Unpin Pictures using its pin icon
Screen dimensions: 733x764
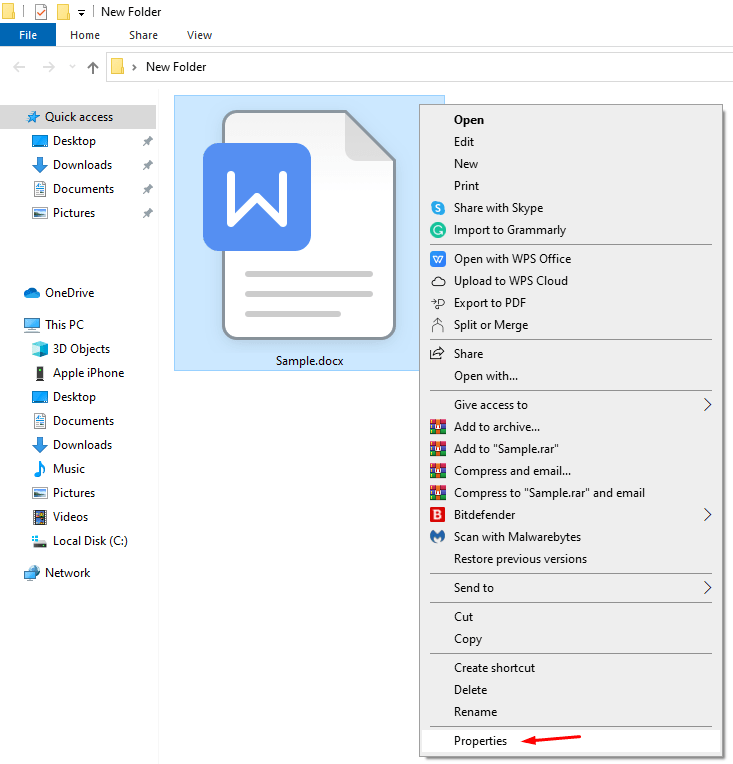click(x=147, y=213)
